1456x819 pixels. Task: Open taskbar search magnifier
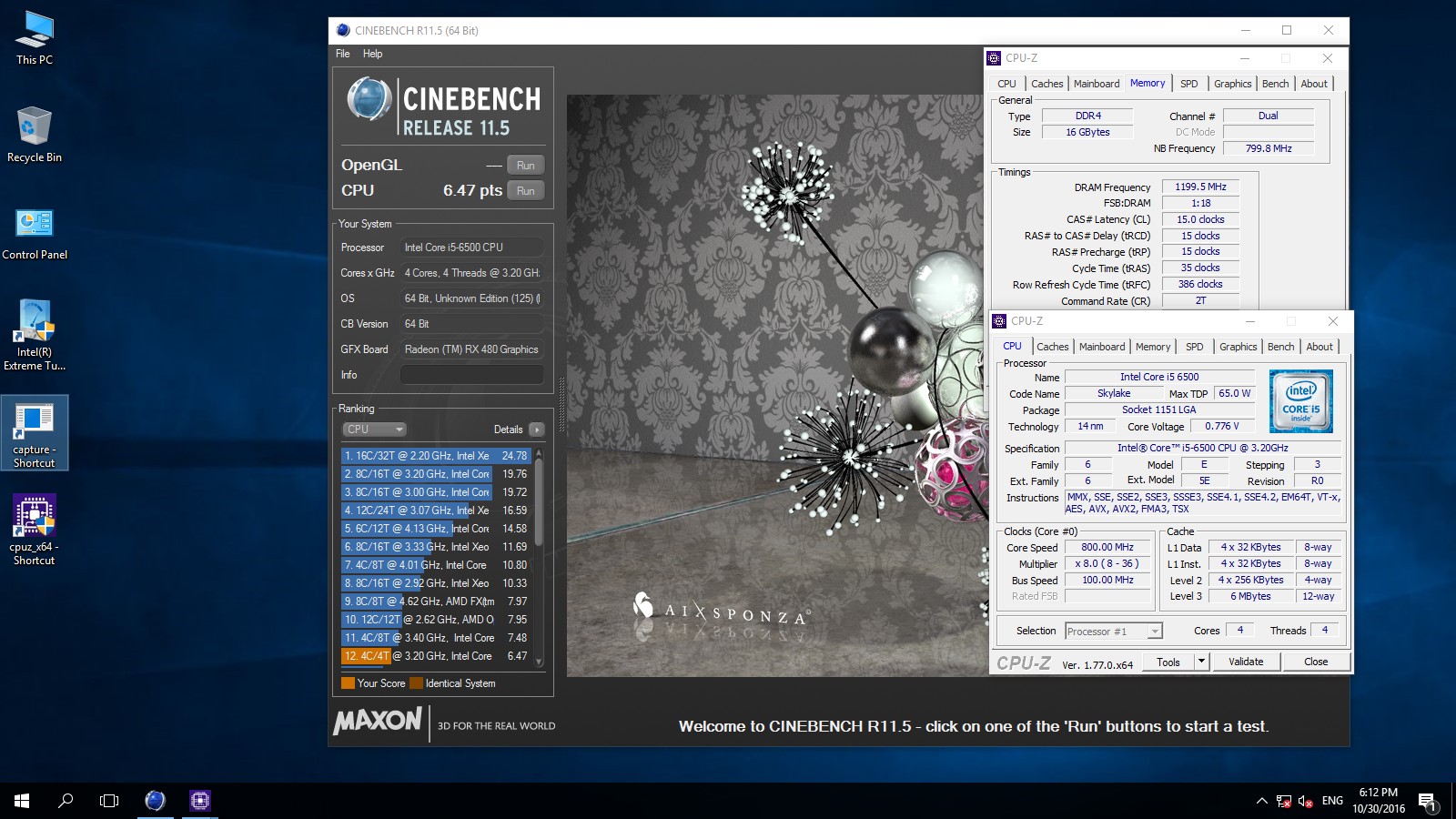[66, 801]
